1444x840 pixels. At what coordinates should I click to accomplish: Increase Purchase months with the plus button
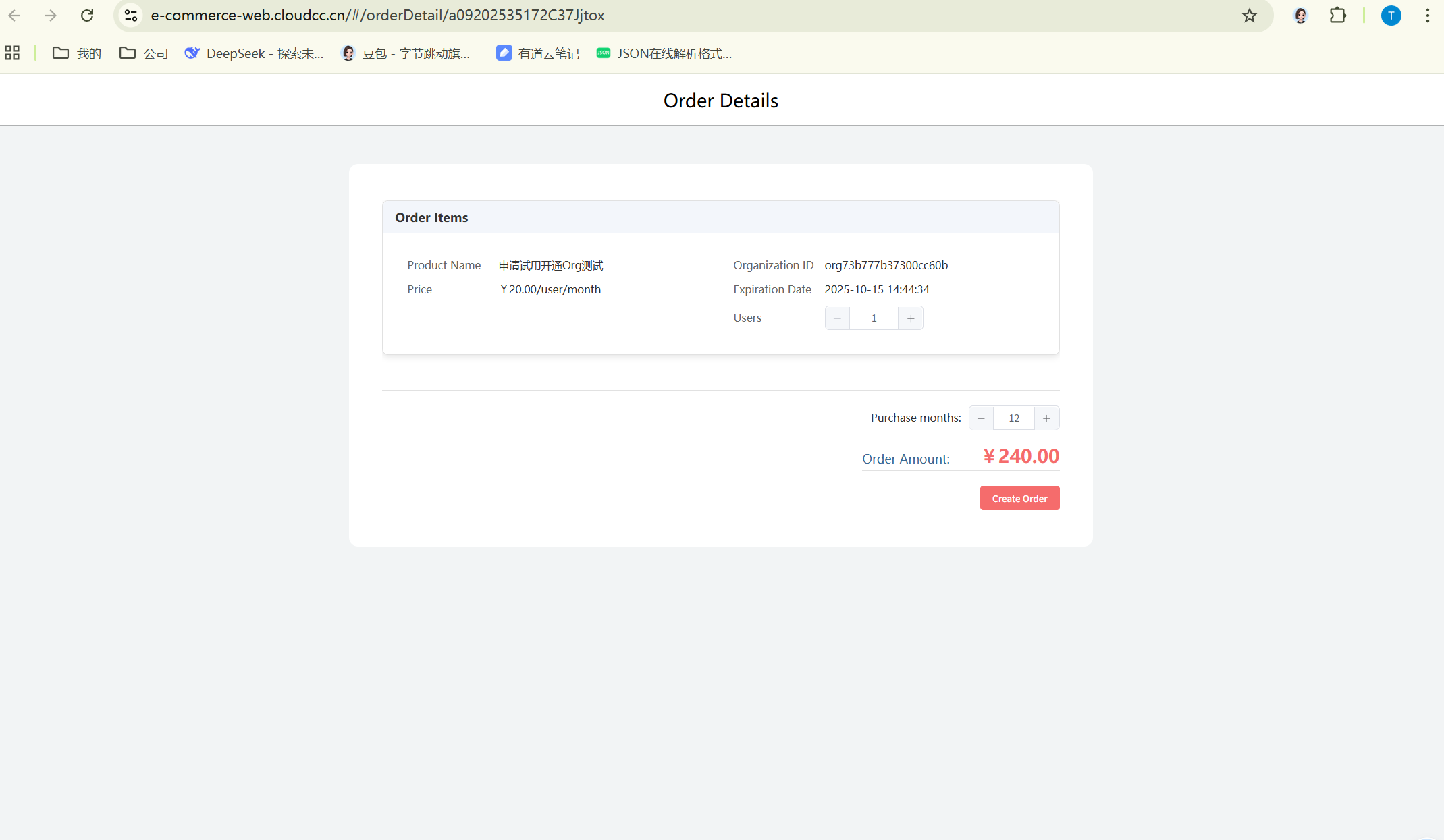(1046, 418)
